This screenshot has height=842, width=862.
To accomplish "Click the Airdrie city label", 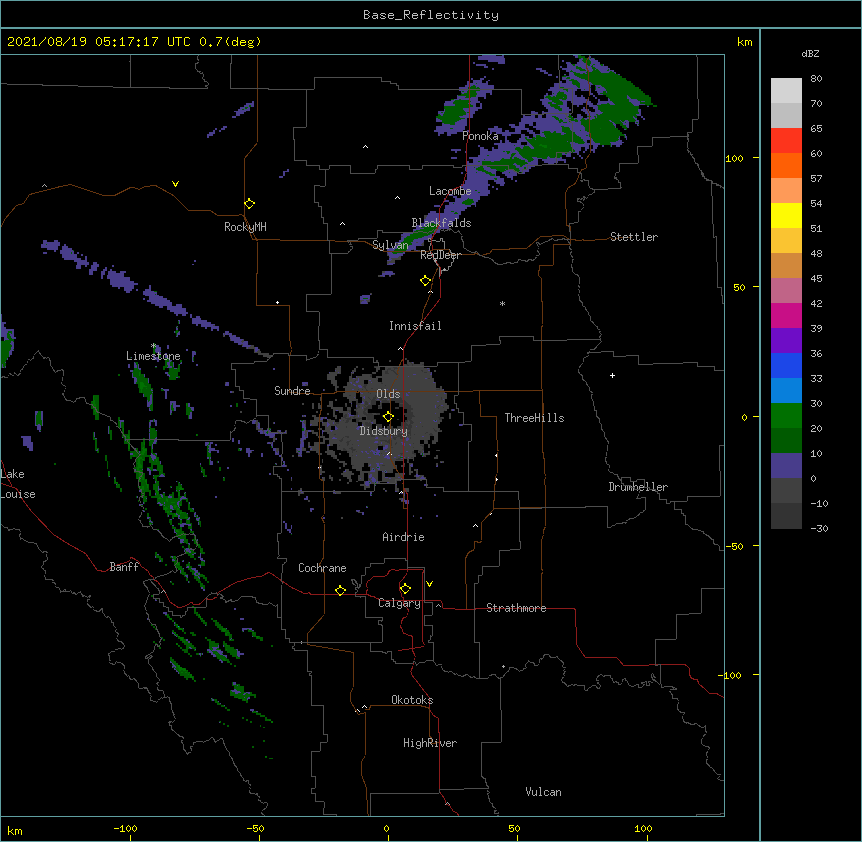I will (x=403, y=537).
